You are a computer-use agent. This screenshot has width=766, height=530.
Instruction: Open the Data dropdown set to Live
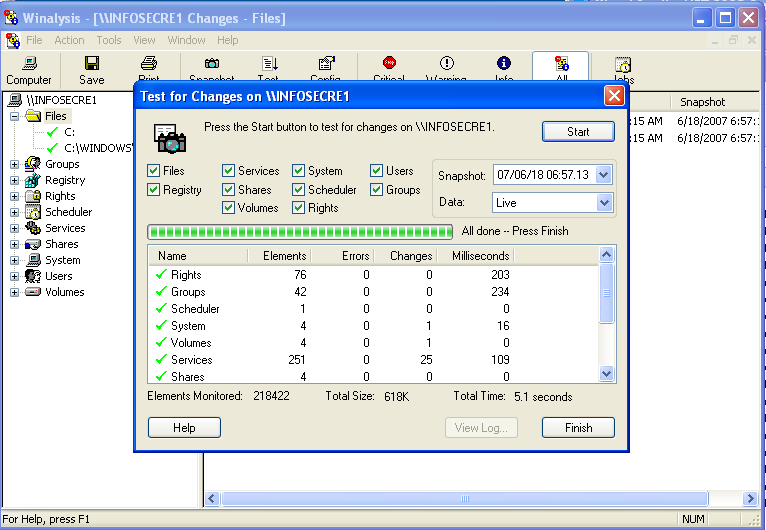pyautogui.click(x=604, y=203)
